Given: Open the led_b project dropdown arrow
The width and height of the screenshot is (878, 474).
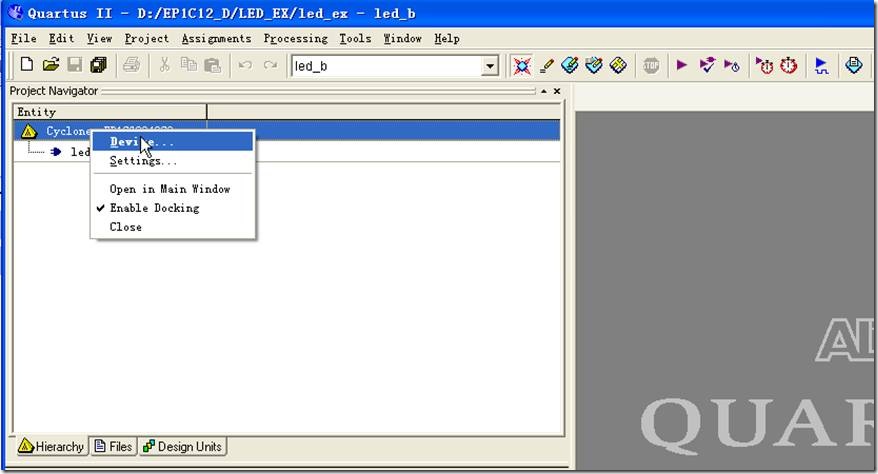Looking at the screenshot, I should point(490,66).
